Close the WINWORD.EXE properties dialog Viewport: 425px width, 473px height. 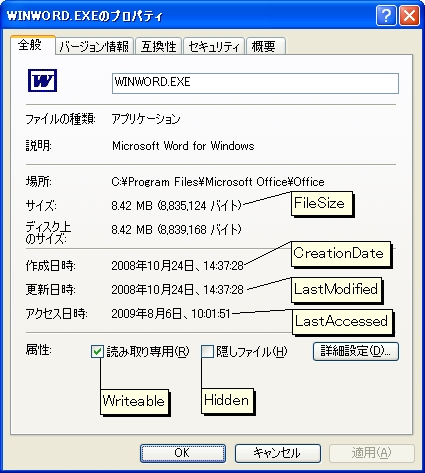coord(409,15)
